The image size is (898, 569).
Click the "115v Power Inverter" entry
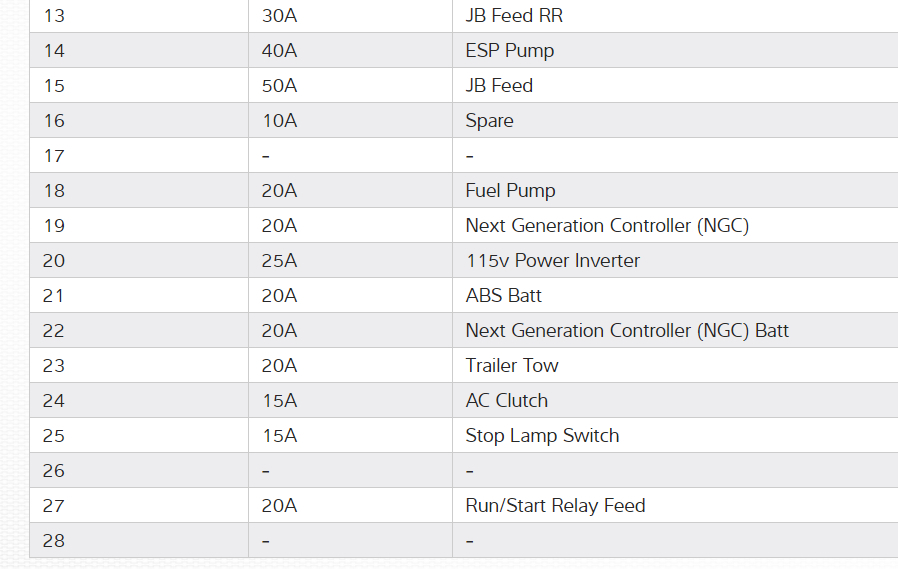coord(552,261)
